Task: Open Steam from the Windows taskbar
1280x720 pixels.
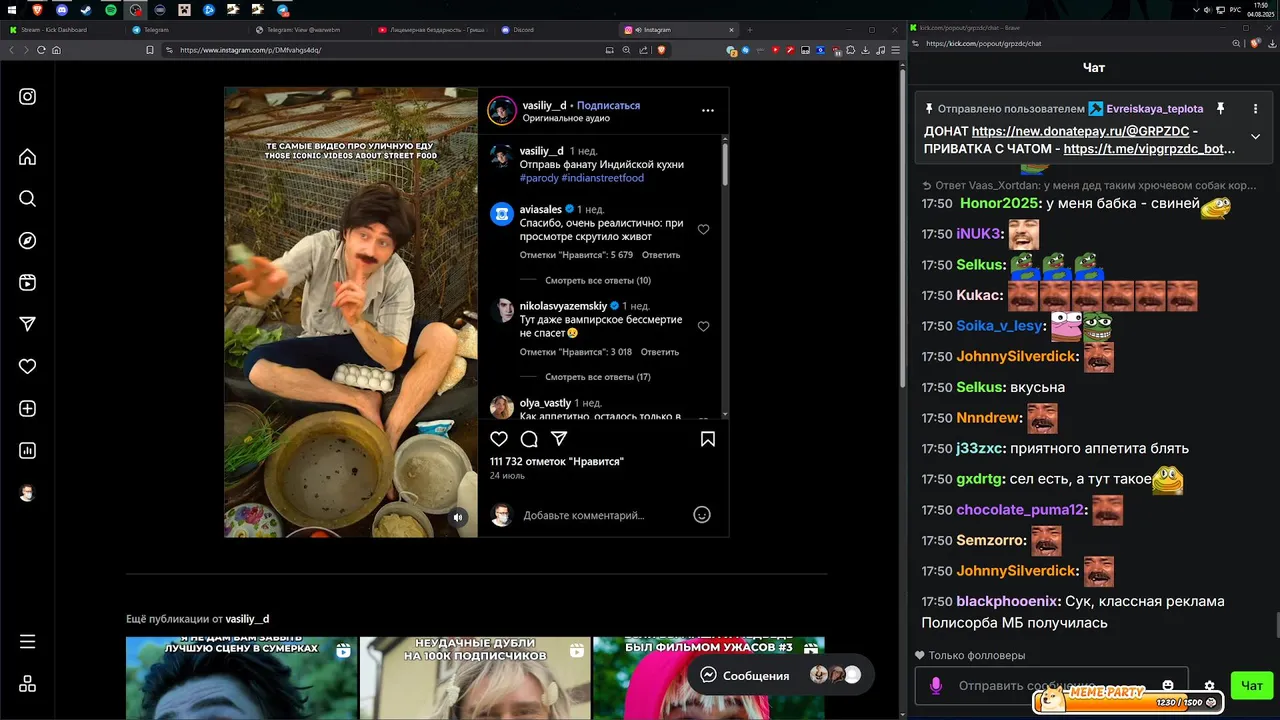Action: click(86, 9)
